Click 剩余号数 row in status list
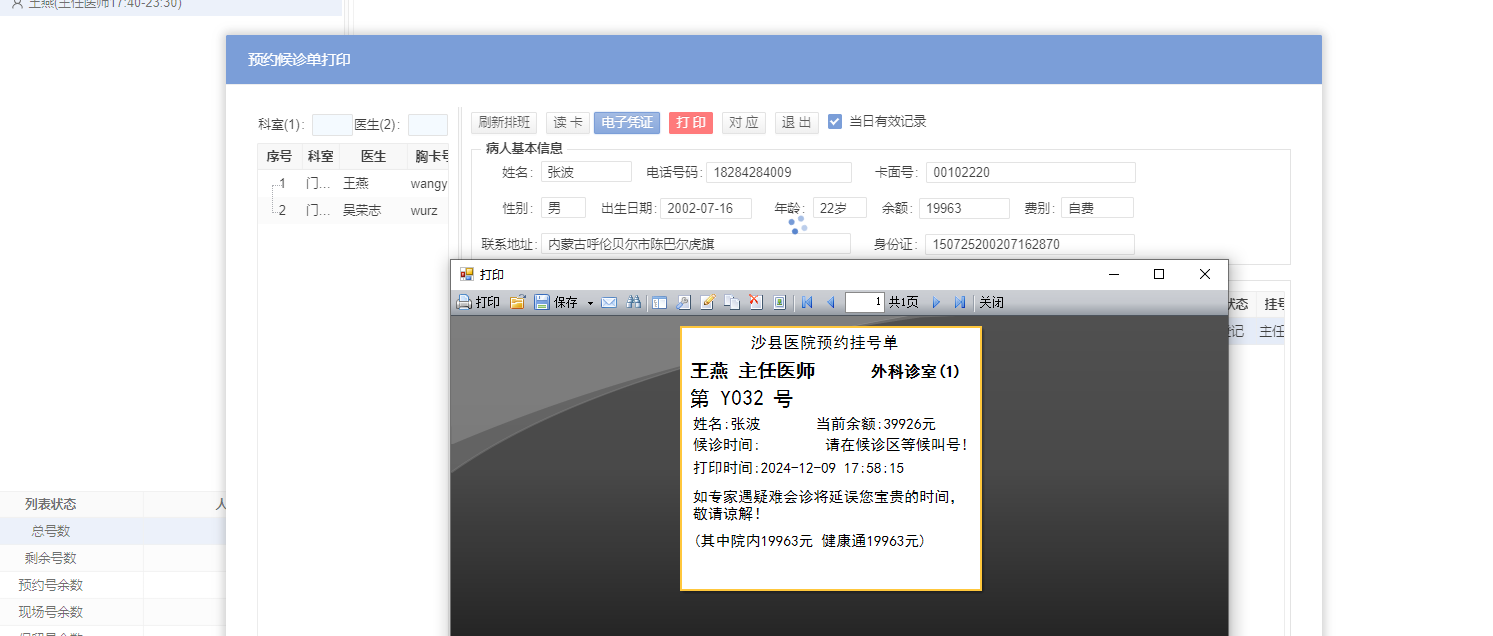The width and height of the screenshot is (1493, 636). [x=113, y=558]
